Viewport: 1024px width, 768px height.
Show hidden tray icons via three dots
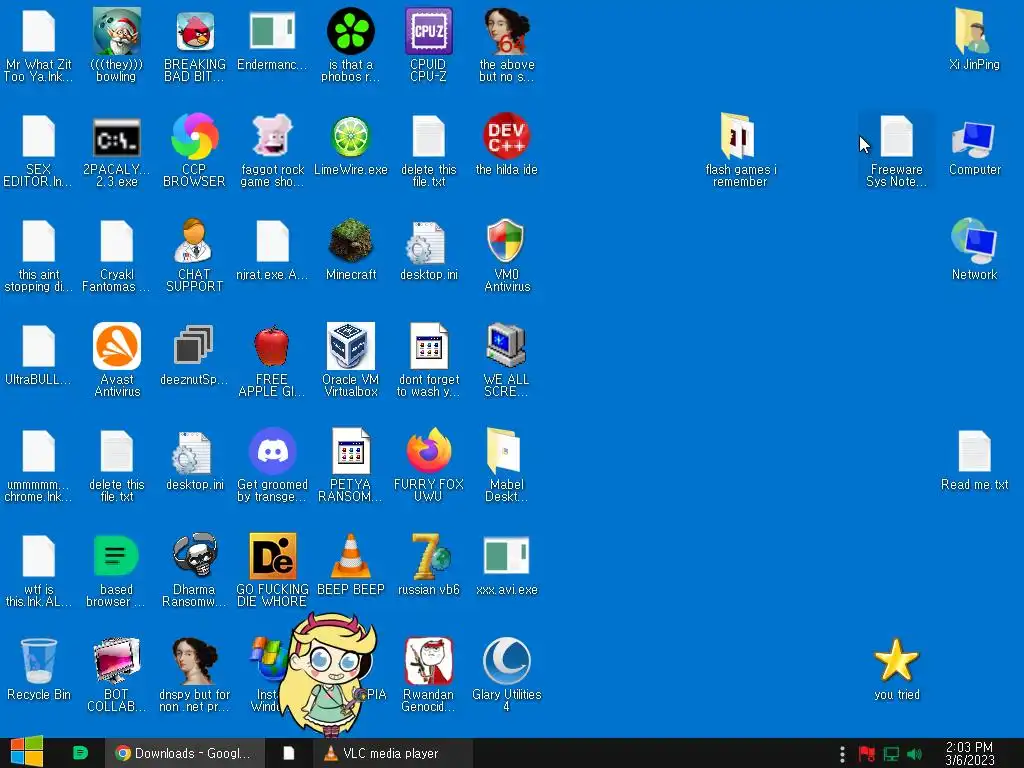pyautogui.click(x=842, y=754)
